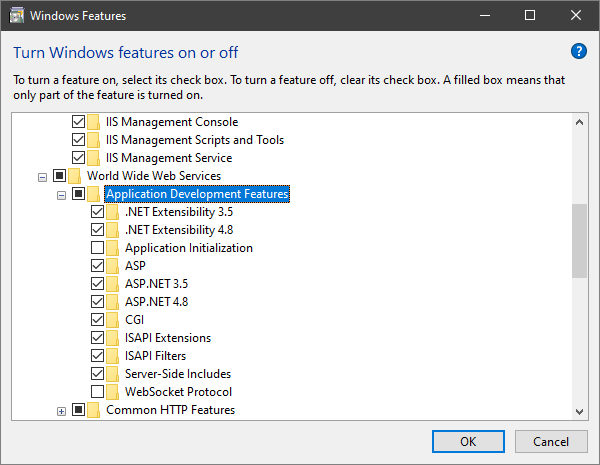Screen dimensions: 600x465
Task: Collapse the Application Development Features node
Action: [x=61, y=196]
